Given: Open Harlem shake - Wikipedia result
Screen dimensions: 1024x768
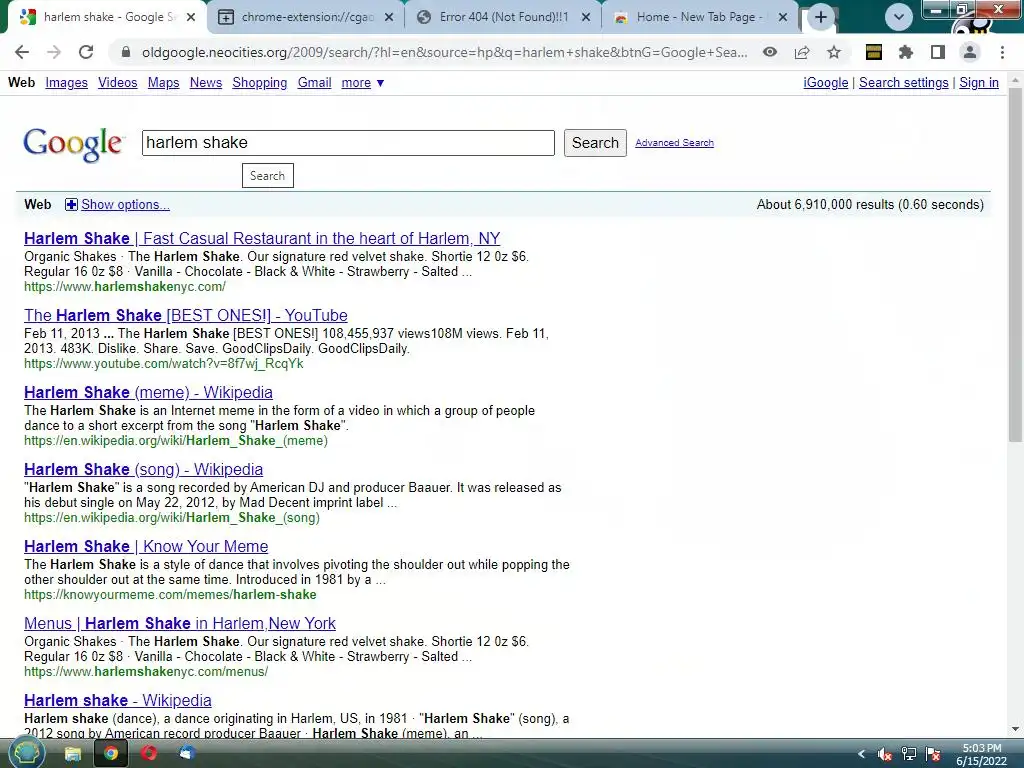Looking at the screenshot, I should click(118, 701).
